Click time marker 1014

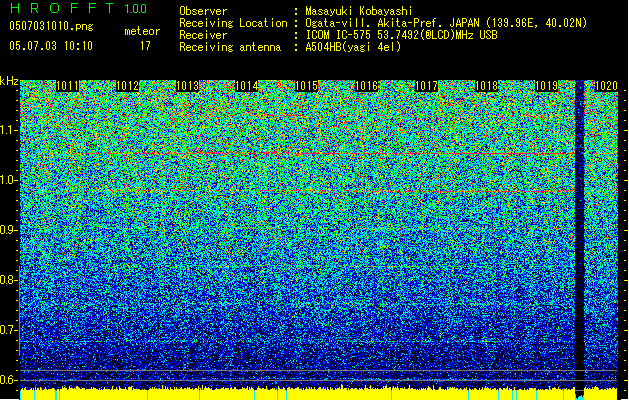pos(246,86)
